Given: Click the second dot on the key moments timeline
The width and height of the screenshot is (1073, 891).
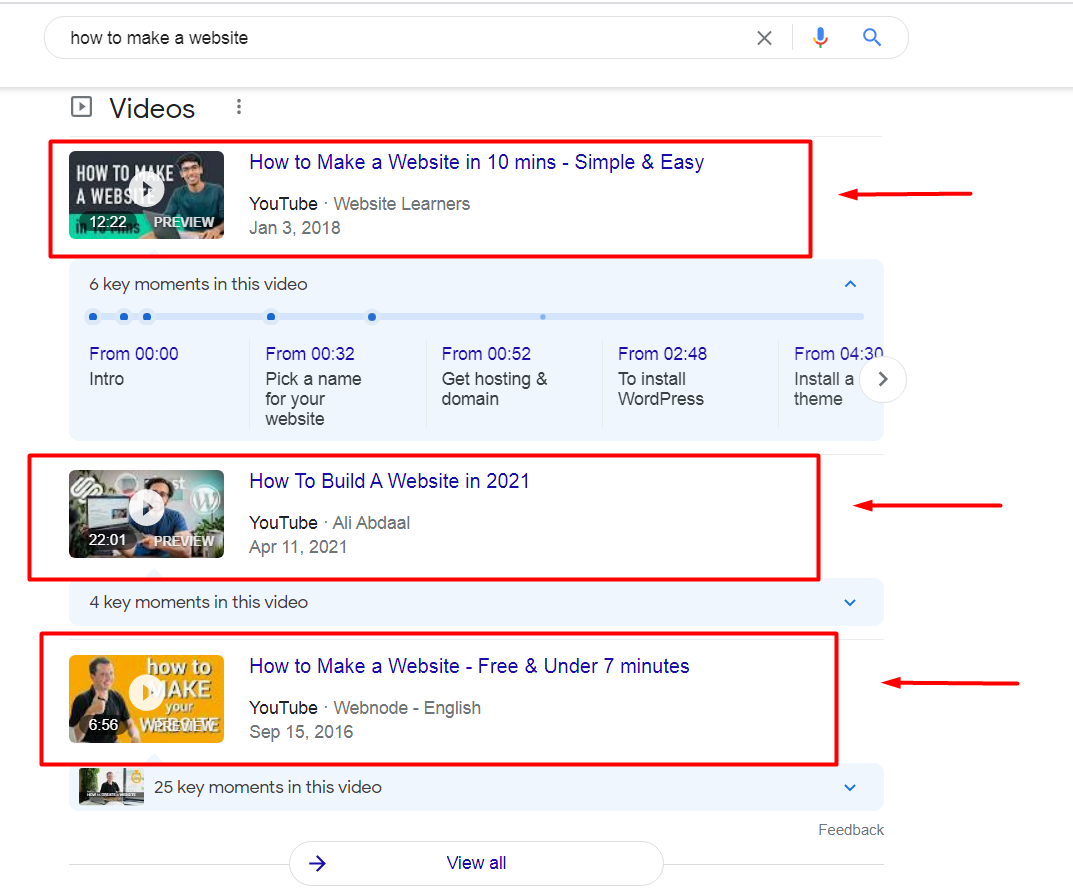Looking at the screenshot, I should 124,317.
